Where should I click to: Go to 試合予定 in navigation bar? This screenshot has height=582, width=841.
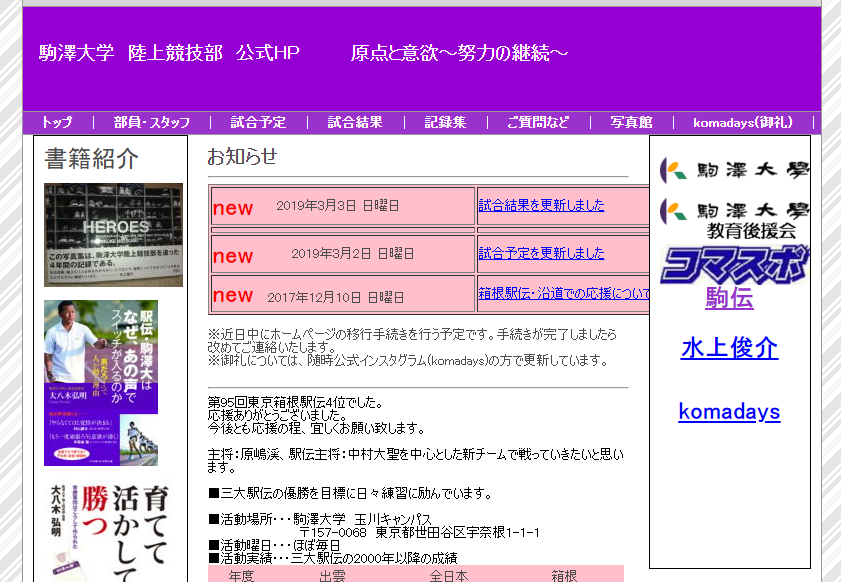click(x=258, y=122)
